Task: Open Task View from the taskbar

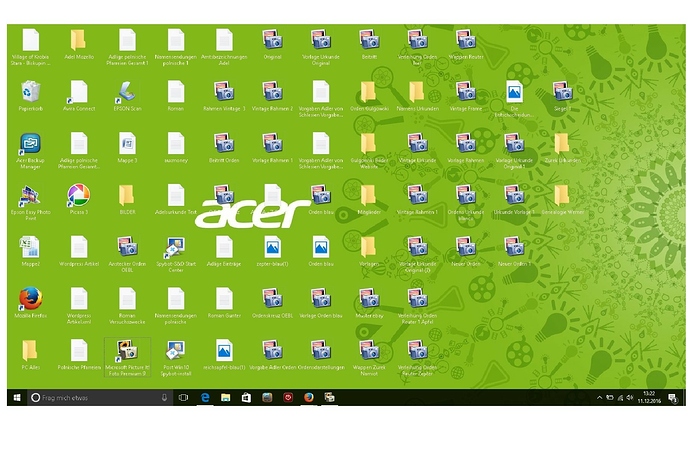Action: pos(184,397)
